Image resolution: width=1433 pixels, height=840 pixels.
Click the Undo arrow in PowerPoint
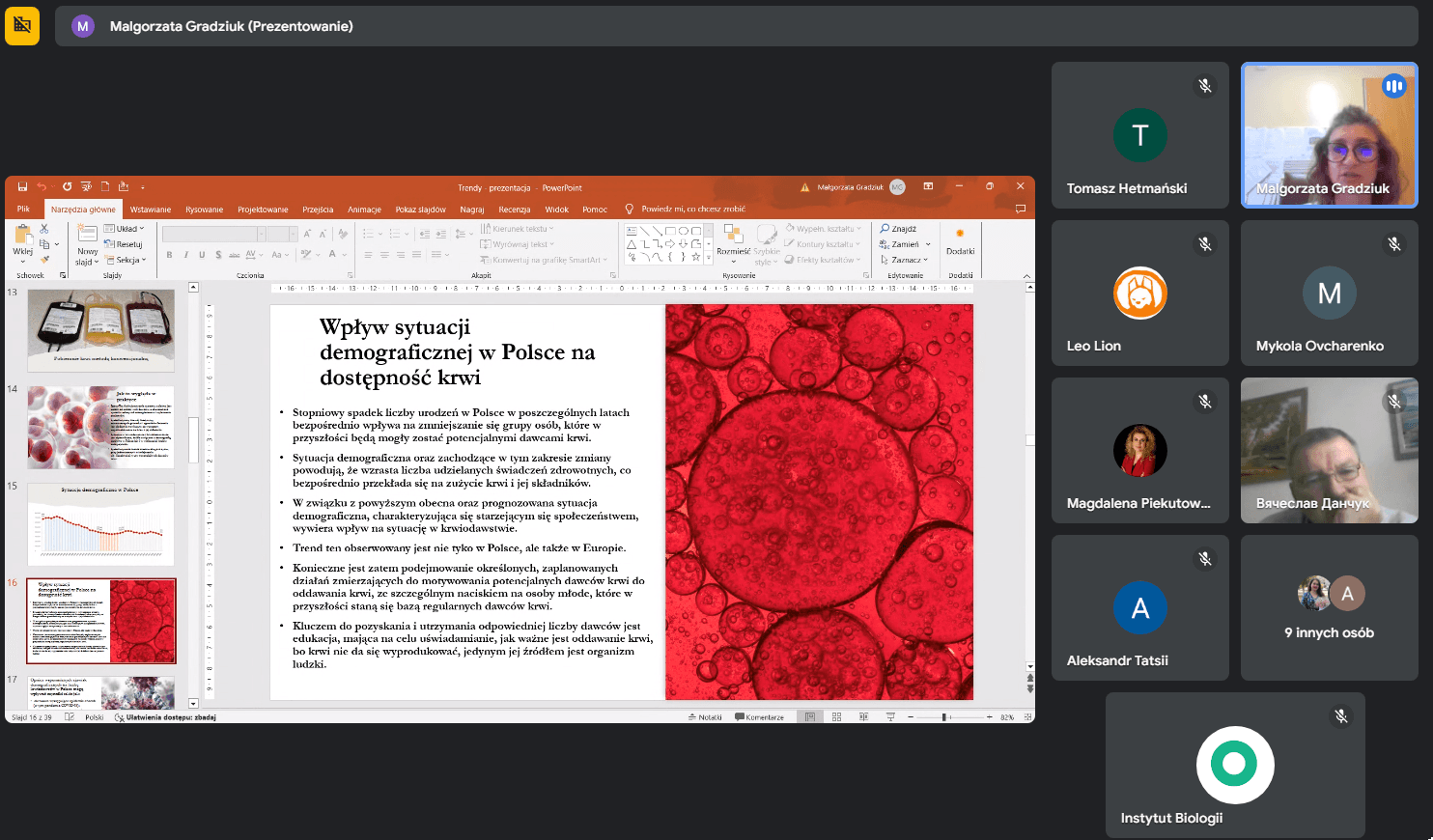42,186
